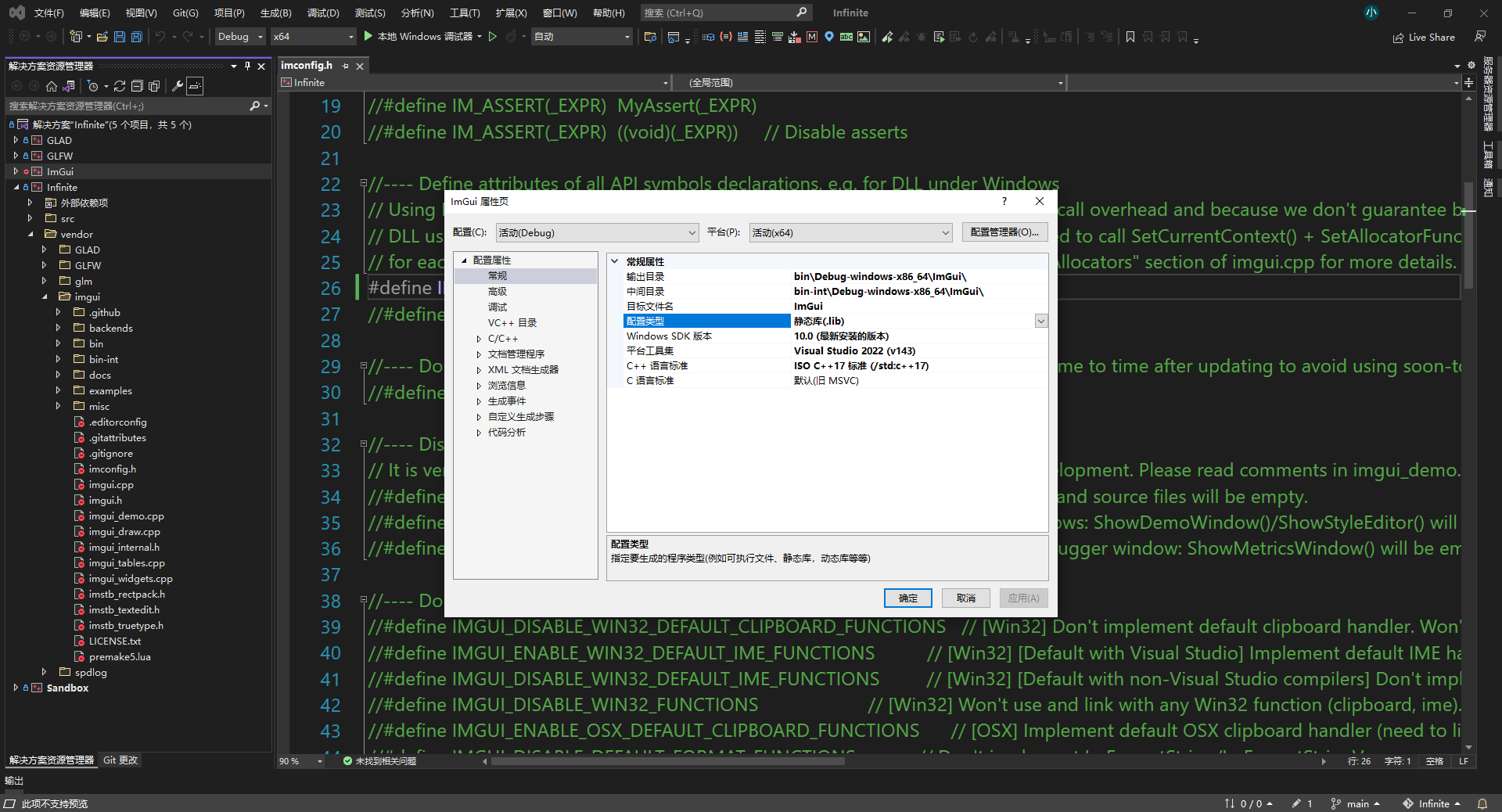Open 配置 活动(Debug) dropdown in dialog

click(x=597, y=232)
